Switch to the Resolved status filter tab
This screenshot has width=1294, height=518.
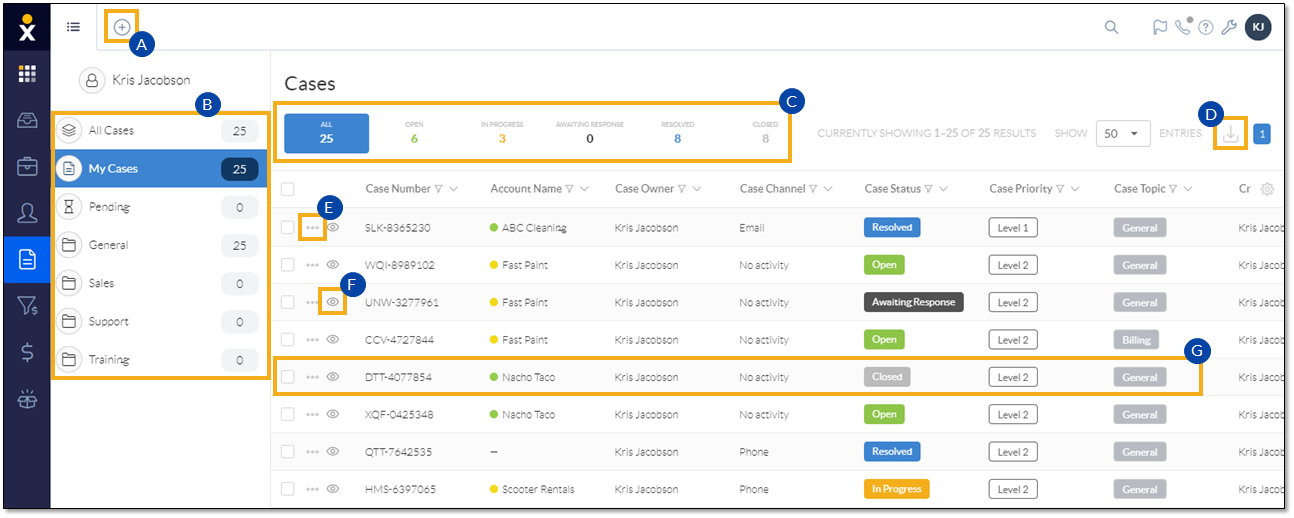point(677,133)
